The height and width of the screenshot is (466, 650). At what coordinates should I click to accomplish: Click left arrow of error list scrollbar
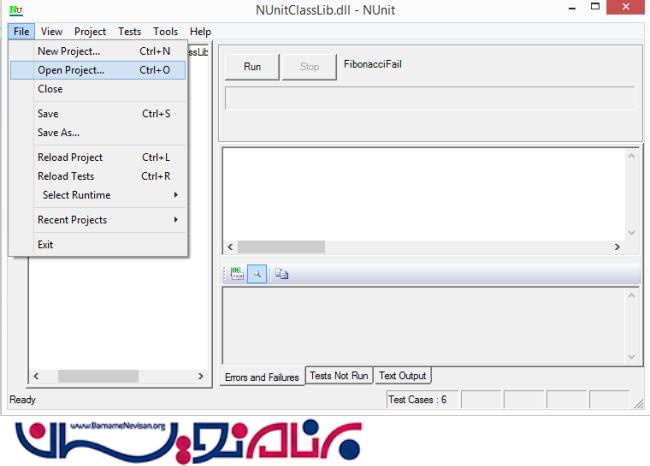click(230, 247)
